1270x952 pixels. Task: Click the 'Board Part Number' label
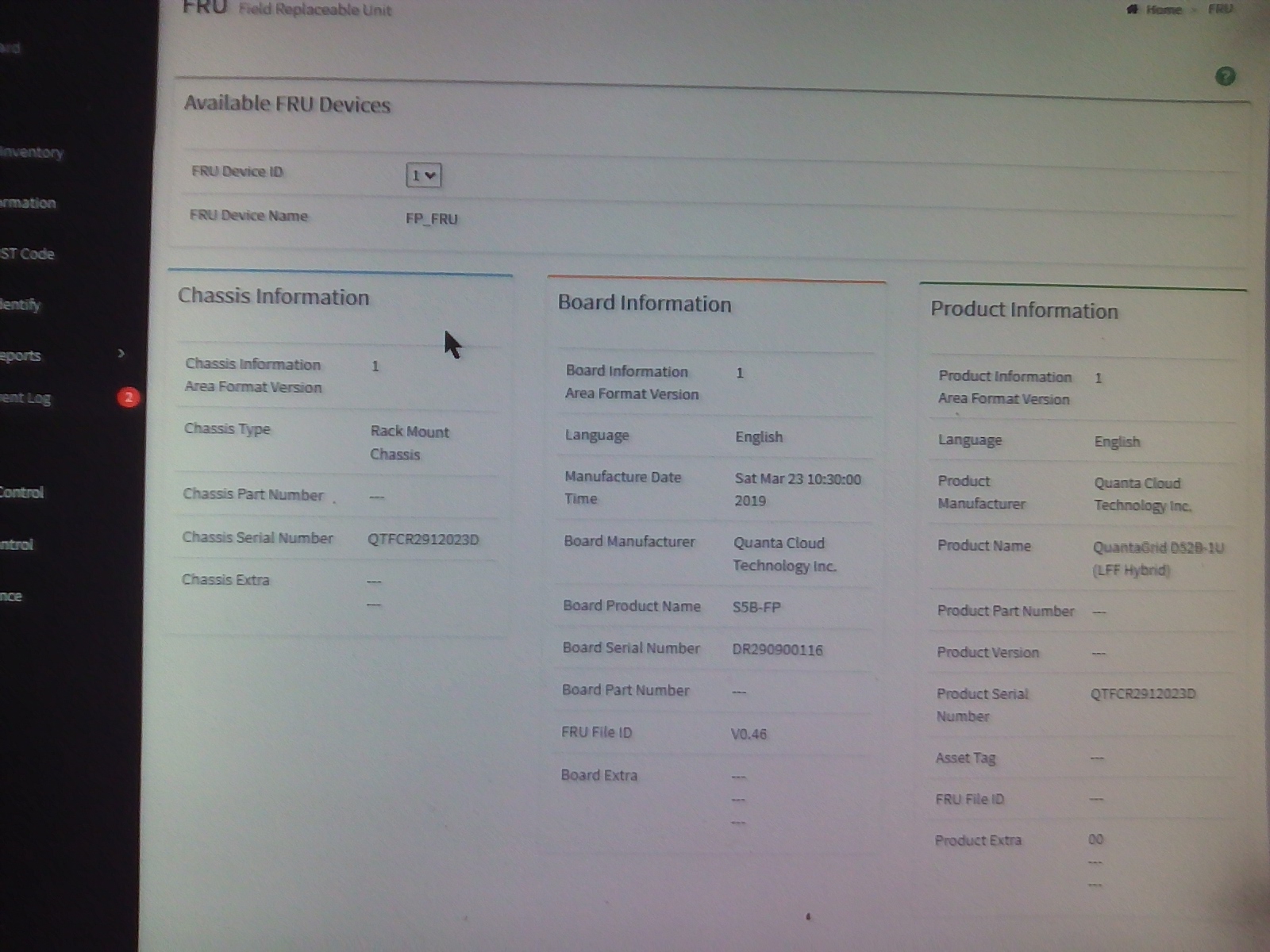625,690
